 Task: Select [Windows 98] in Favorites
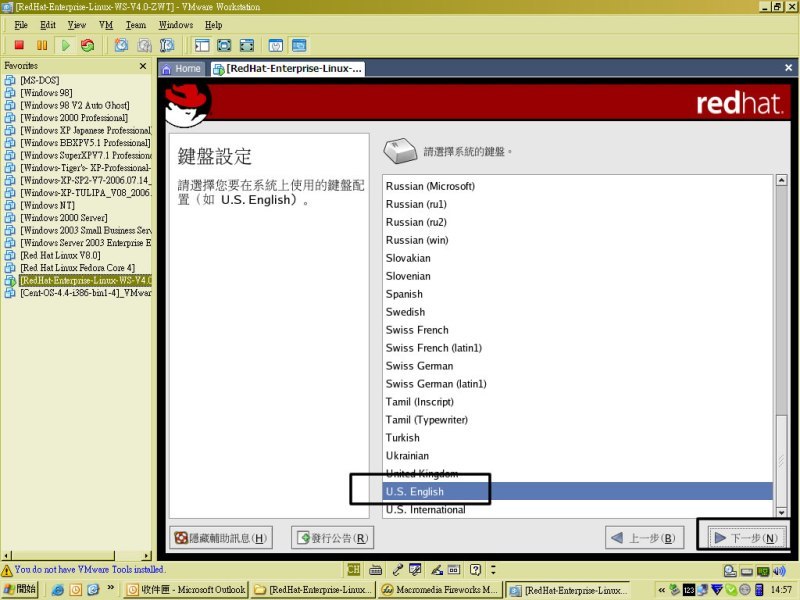coord(46,93)
